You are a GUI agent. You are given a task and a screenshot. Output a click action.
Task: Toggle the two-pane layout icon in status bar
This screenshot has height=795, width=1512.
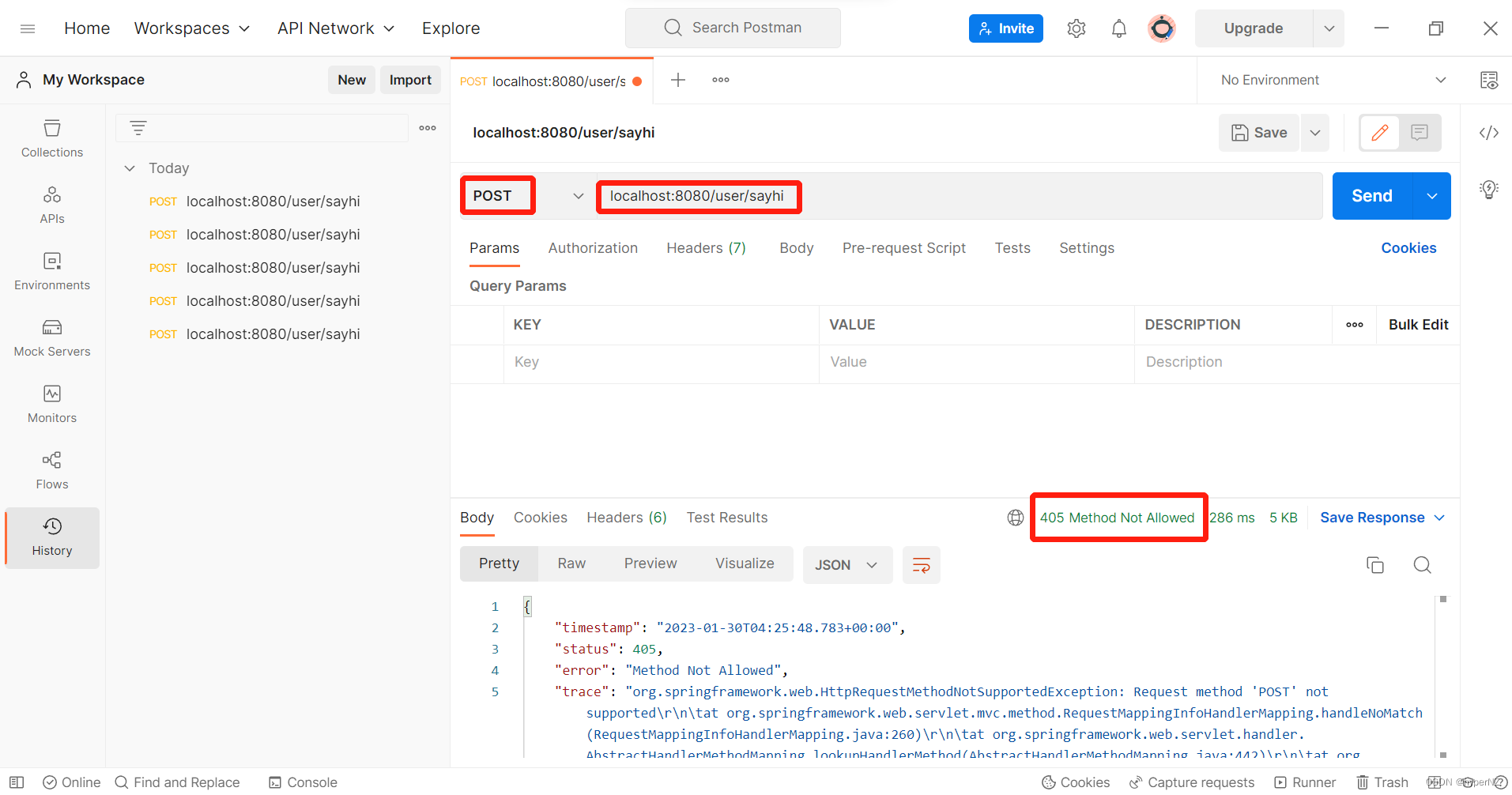tap(17, 782)
